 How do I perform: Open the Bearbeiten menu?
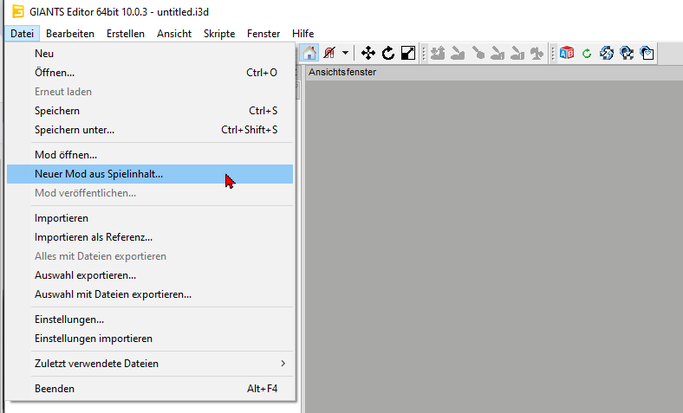[x=70, y=34]
